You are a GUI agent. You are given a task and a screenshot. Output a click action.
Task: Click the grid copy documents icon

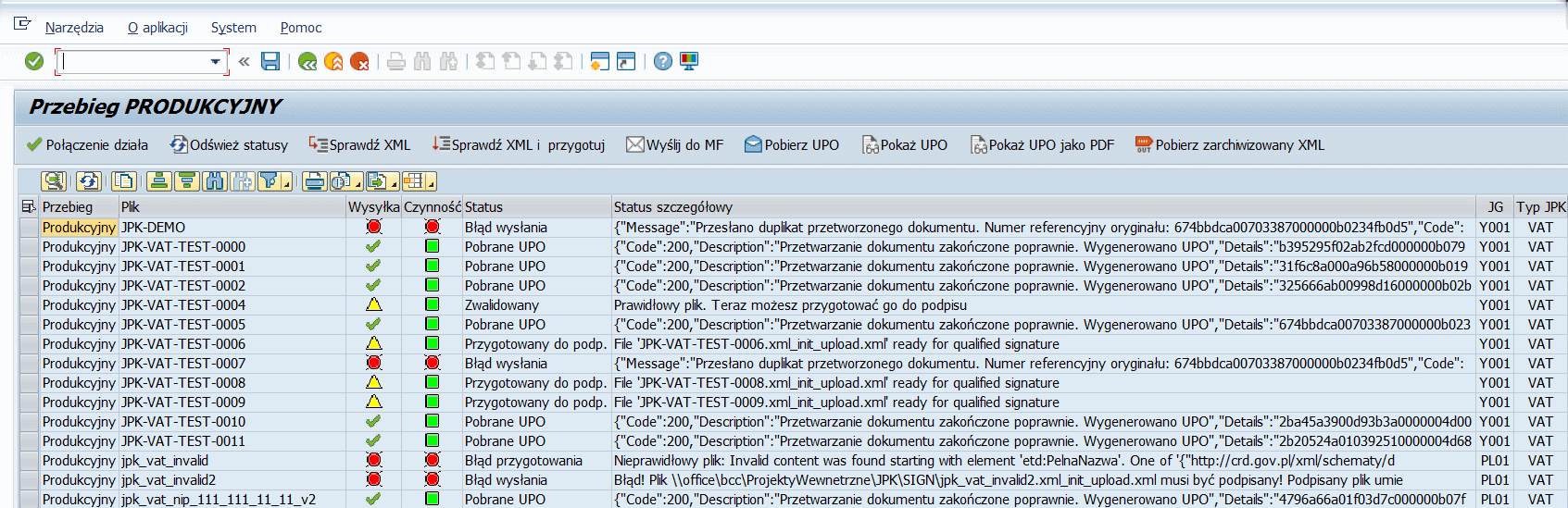[x=124, y=180]
